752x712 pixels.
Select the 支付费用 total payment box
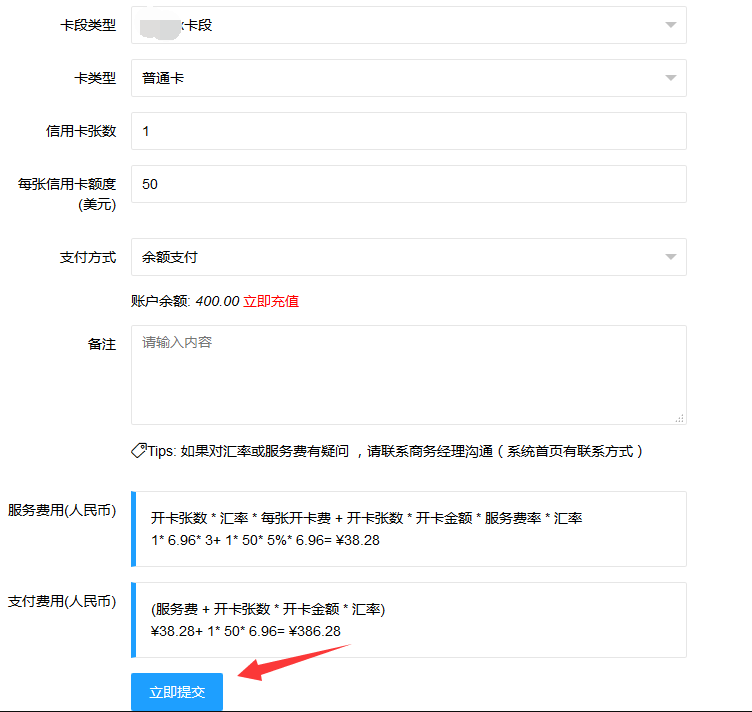pos(408,620)
